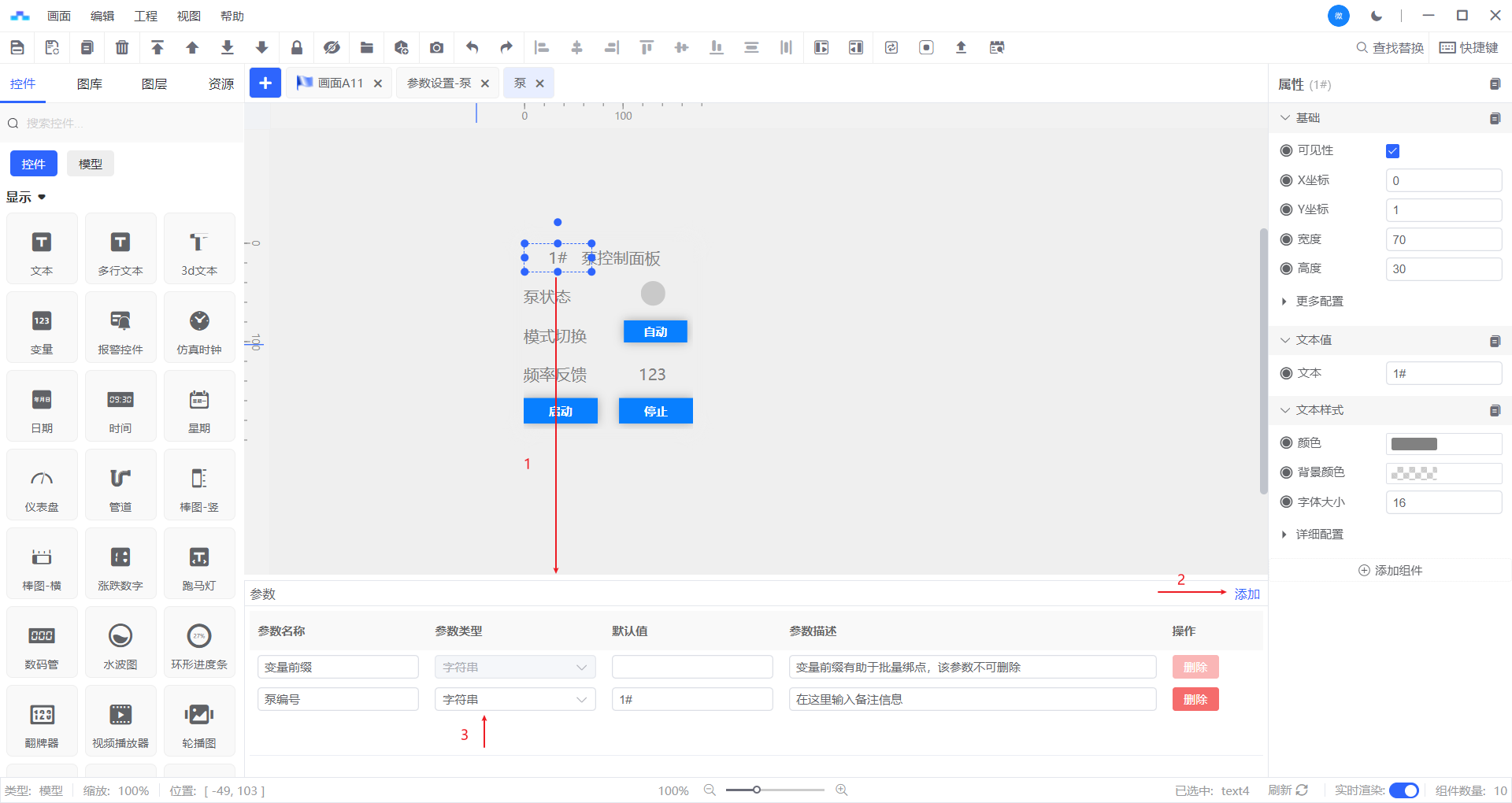Select the 仪表盘 gauge control

(x=42, y=485)
